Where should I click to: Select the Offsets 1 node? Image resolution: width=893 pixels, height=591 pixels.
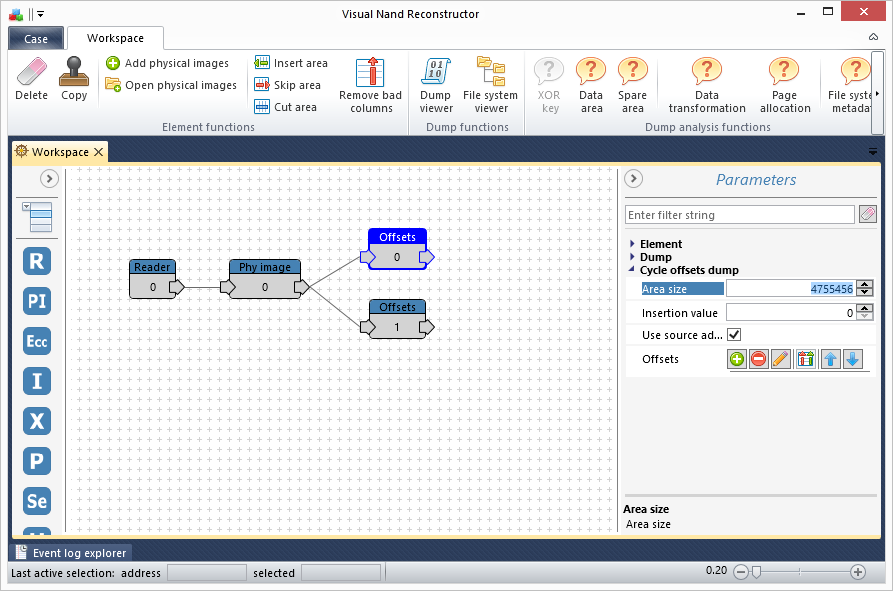pyautogui.click(x=397, y=319)
